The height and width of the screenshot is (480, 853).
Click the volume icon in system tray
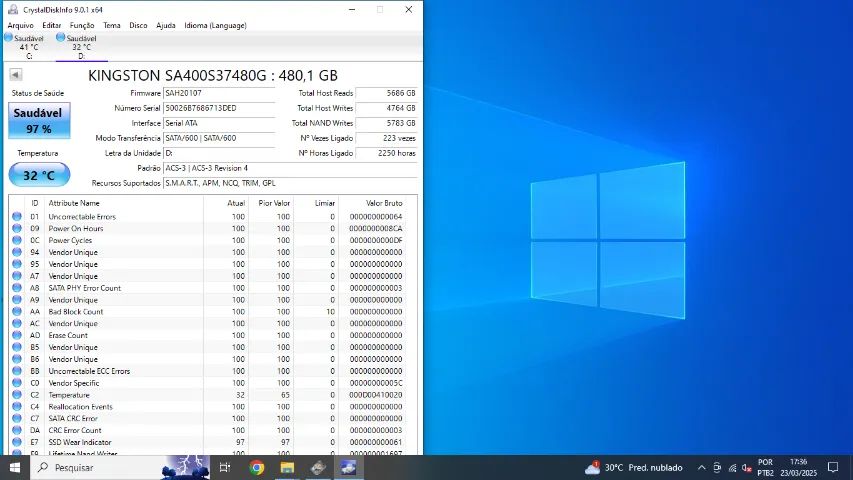tap(747, 467)
